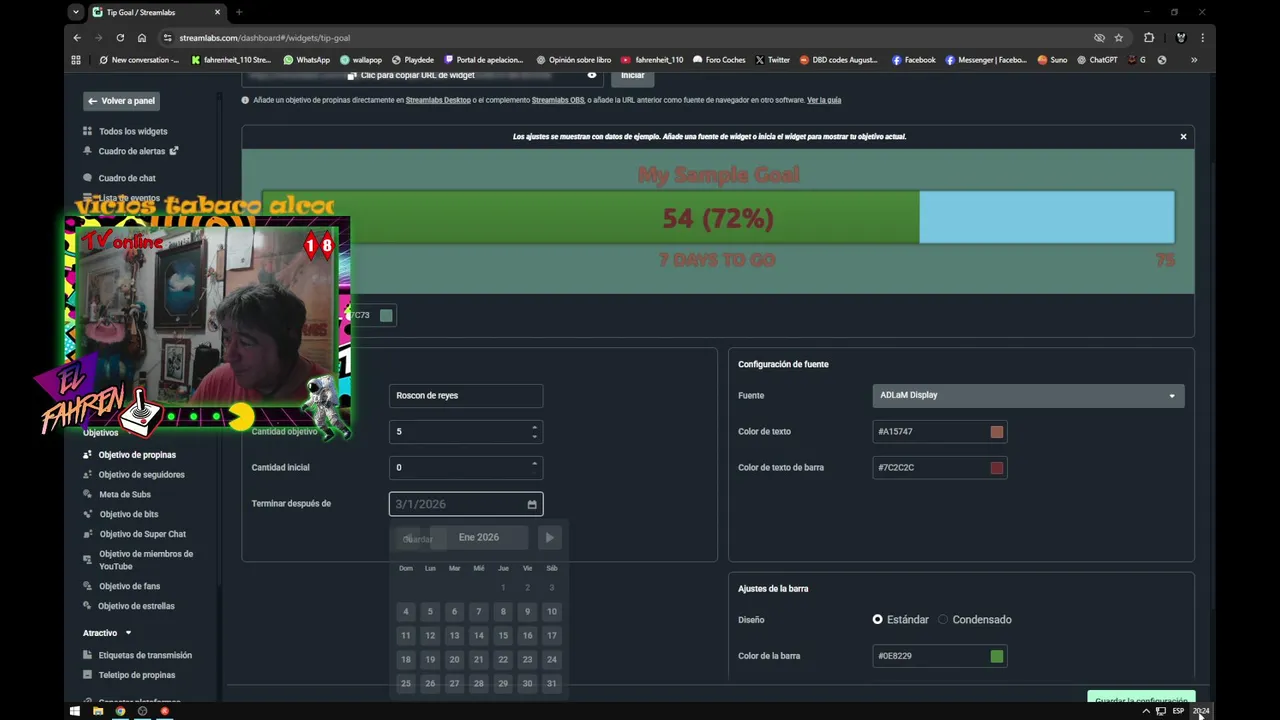The width and height of the screenshot is (1280, 720).
Task: Click the Terminar después de date field
Action: tap(466, 504)
